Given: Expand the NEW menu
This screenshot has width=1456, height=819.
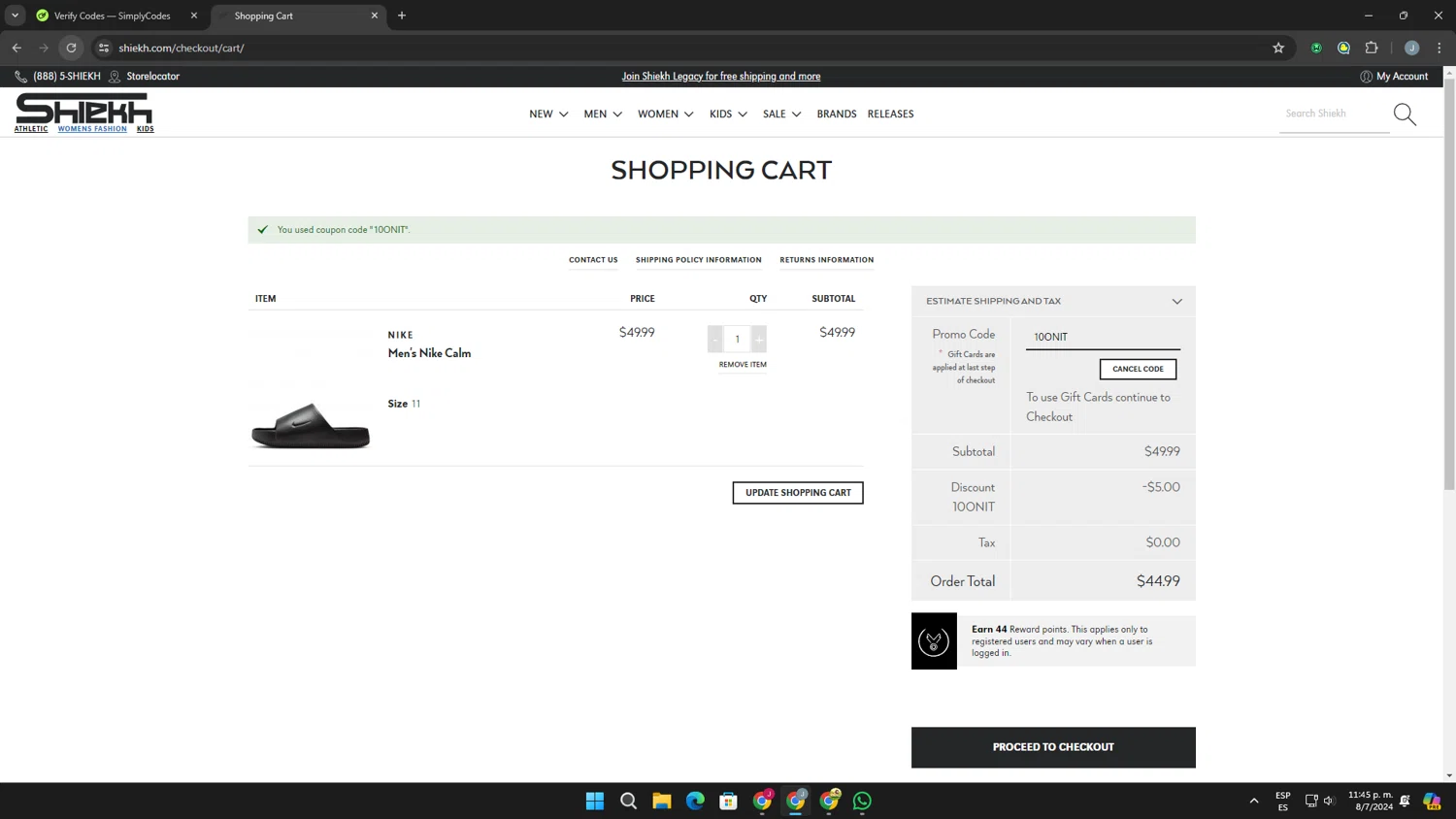Looking at the screenshot, I should coord(548,114).
